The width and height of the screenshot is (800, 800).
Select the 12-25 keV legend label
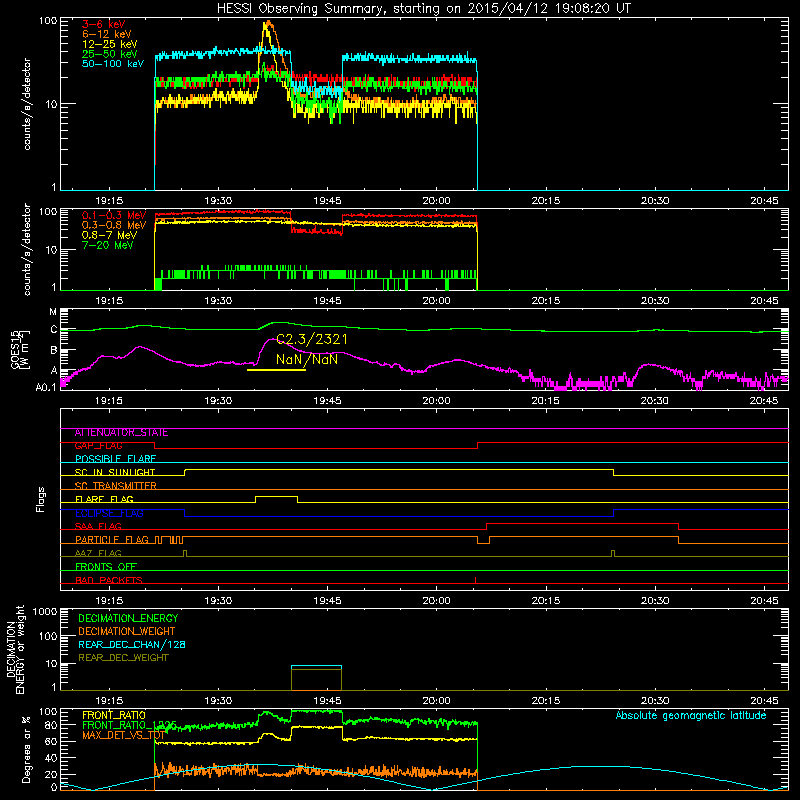tap(109, 44)
